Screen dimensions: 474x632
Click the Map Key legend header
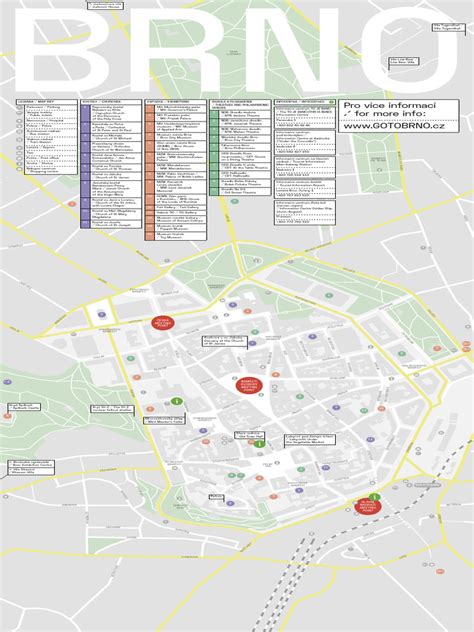pyautogui.click(x=47, y=102)
